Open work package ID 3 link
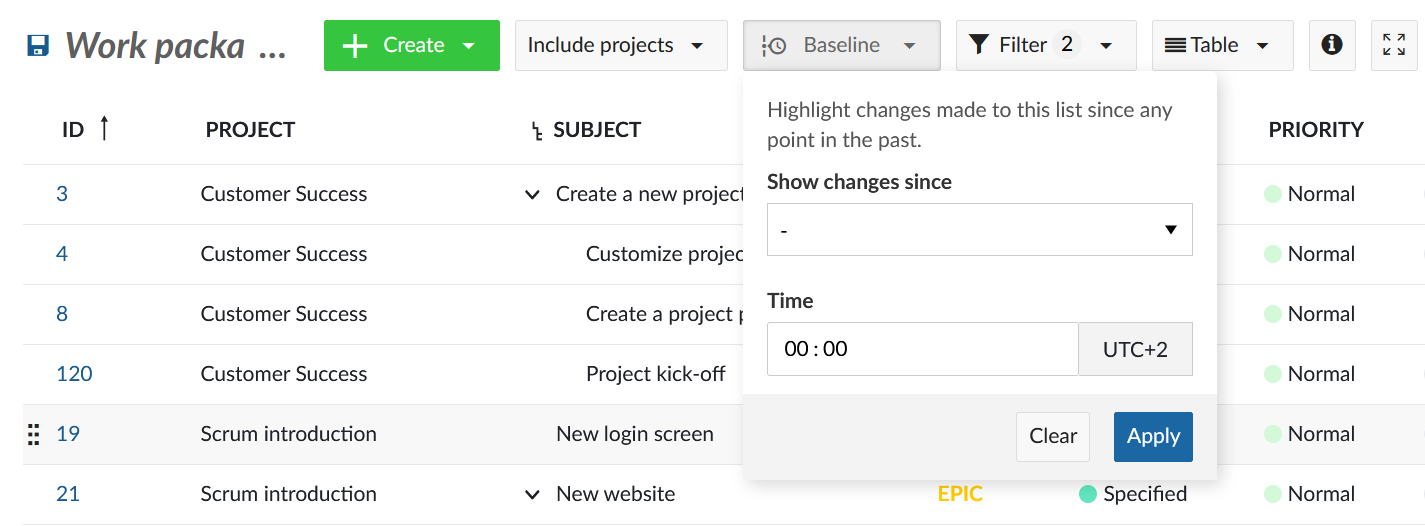 [62, 194]
